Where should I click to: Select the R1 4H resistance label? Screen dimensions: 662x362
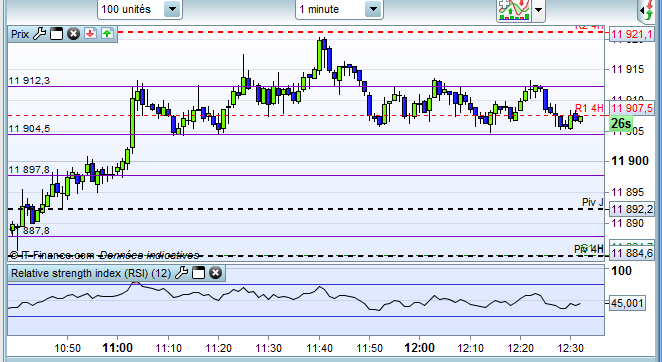(x=589, y=108)
